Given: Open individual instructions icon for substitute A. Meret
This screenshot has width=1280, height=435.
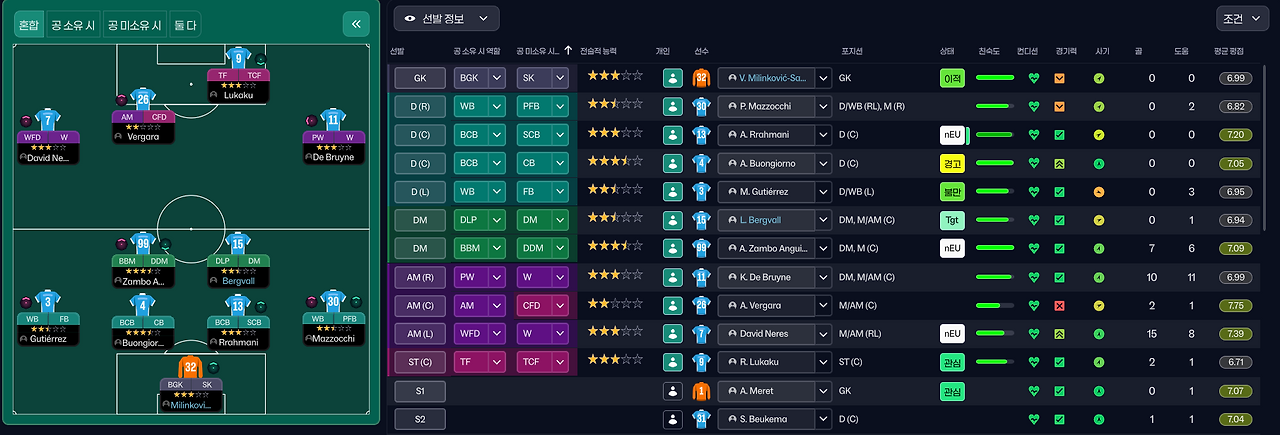Looking at the screenshot, I should (x=672, y=390).
